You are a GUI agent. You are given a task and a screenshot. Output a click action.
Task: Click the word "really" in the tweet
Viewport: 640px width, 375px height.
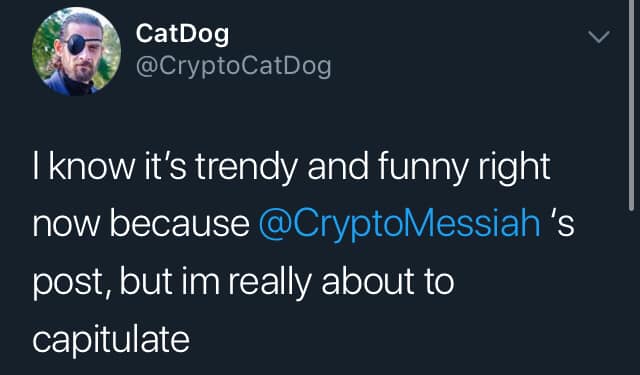tap(269, 283)
